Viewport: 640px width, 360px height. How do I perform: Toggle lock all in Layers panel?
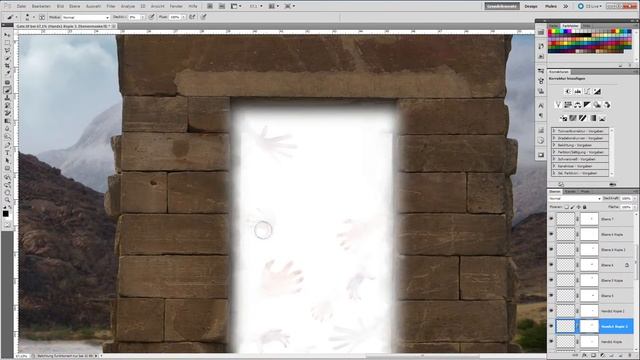(x=584, y=207)
